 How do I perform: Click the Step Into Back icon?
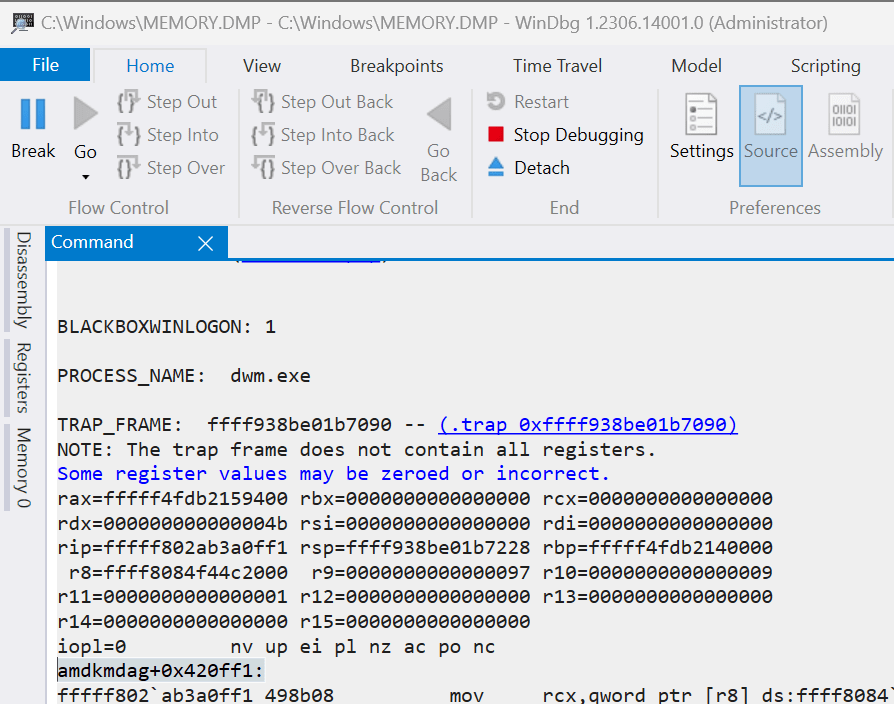(x=263, y=135)
